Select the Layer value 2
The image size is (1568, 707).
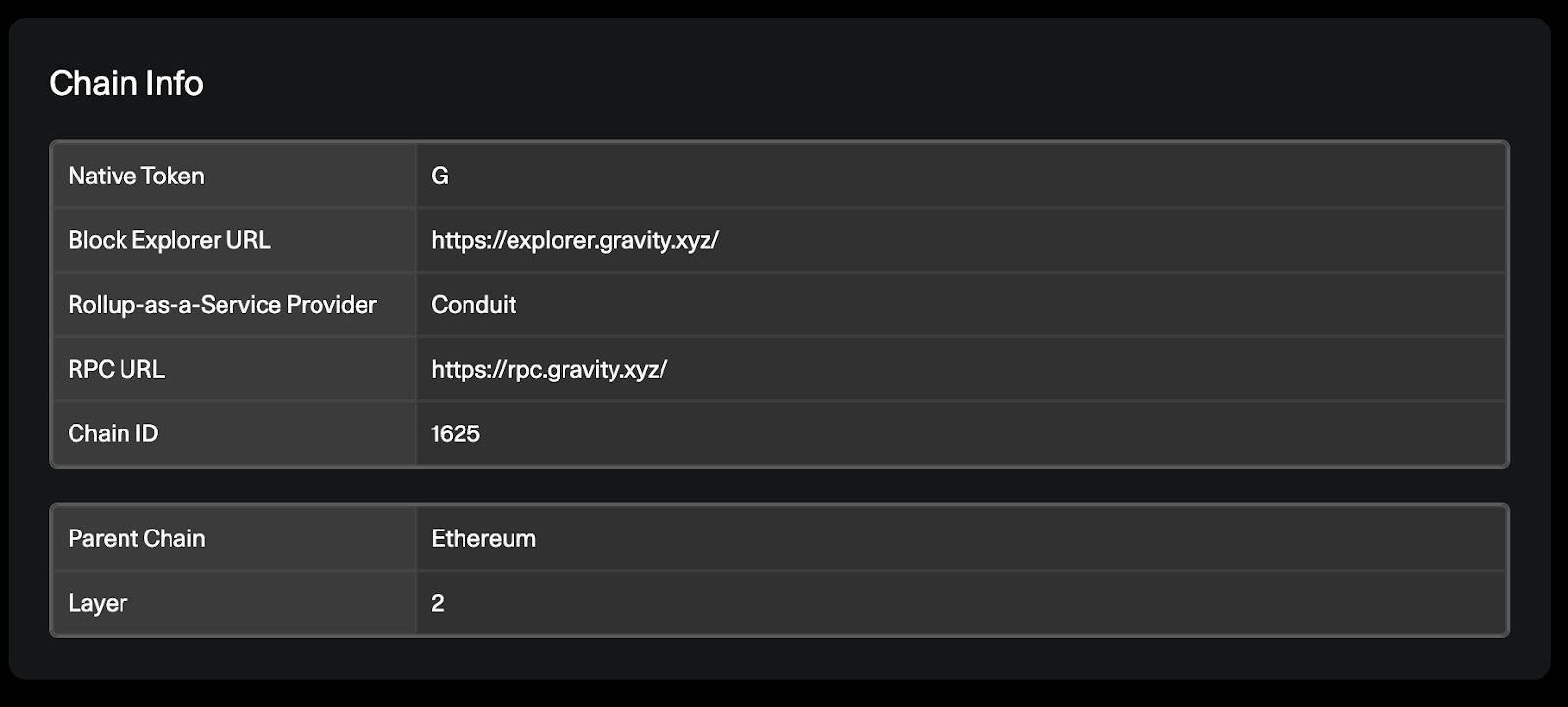pos(438,603)
